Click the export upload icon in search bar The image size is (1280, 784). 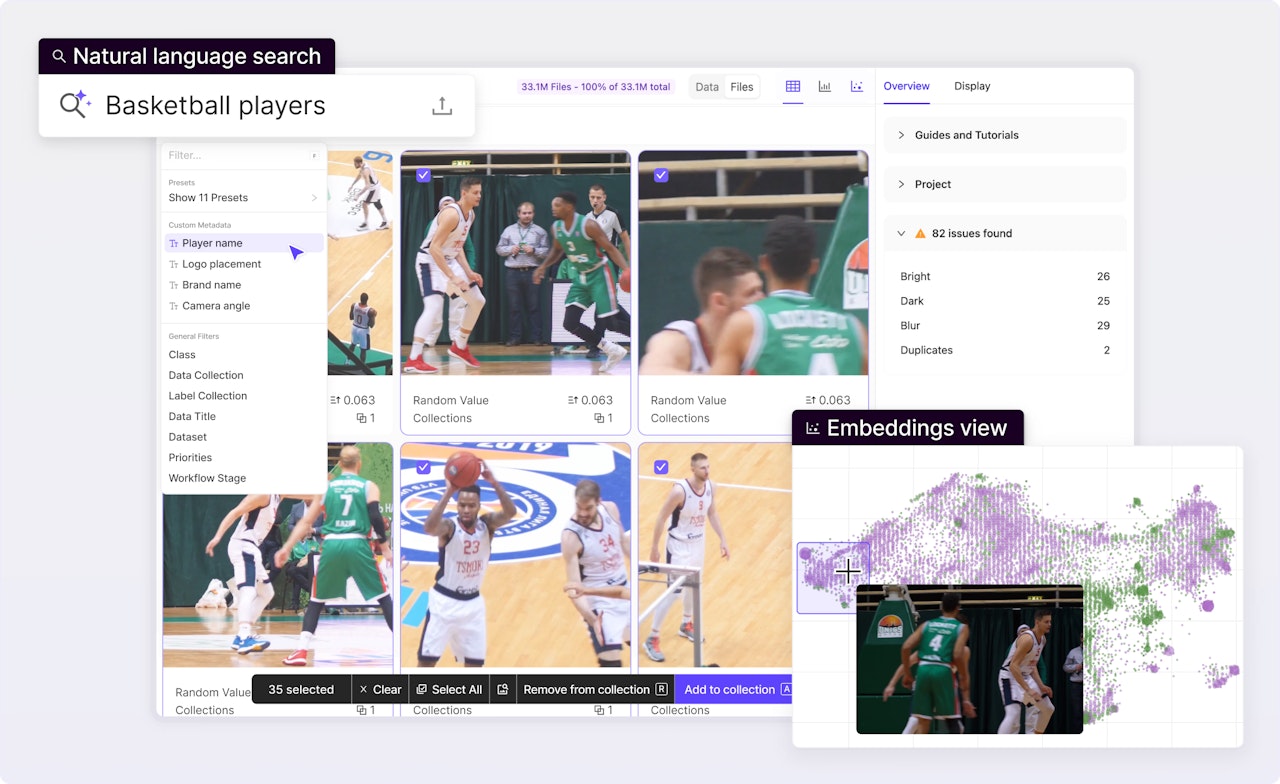pyautogui.click(x=443, y=104)
